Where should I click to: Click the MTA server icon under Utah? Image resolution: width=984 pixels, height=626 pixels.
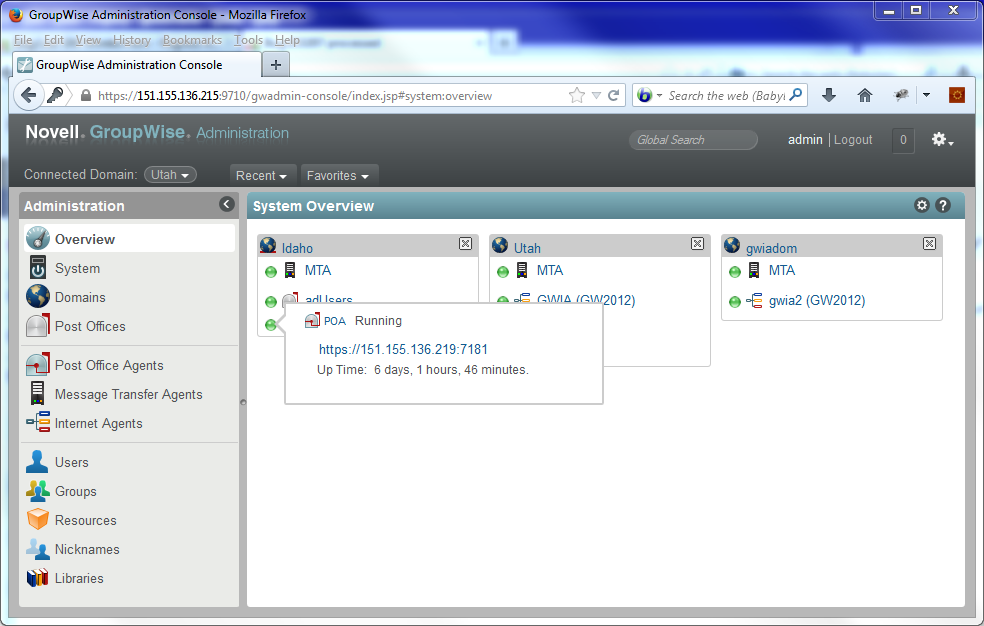522,270
